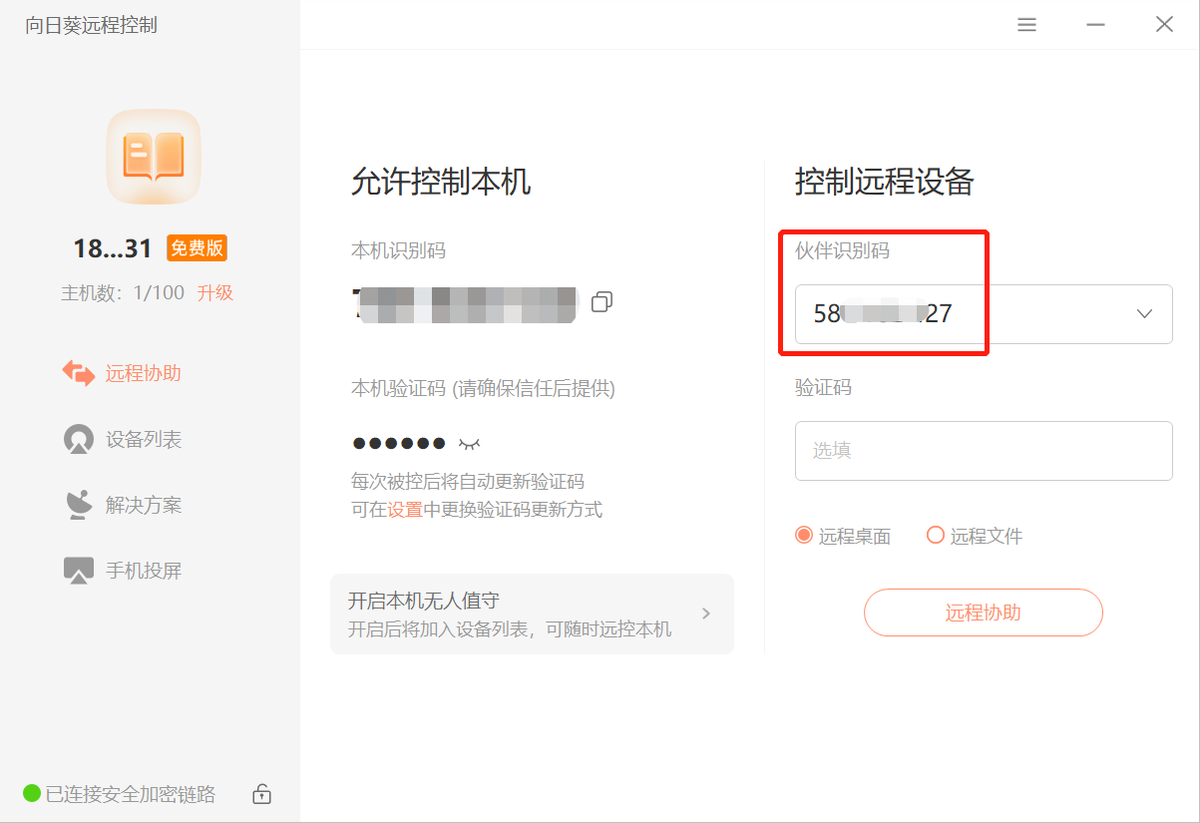Expand 开启本机无人值守 chevron
The width and height of the screenshot is (1200, 823).
tap(706, 613)
